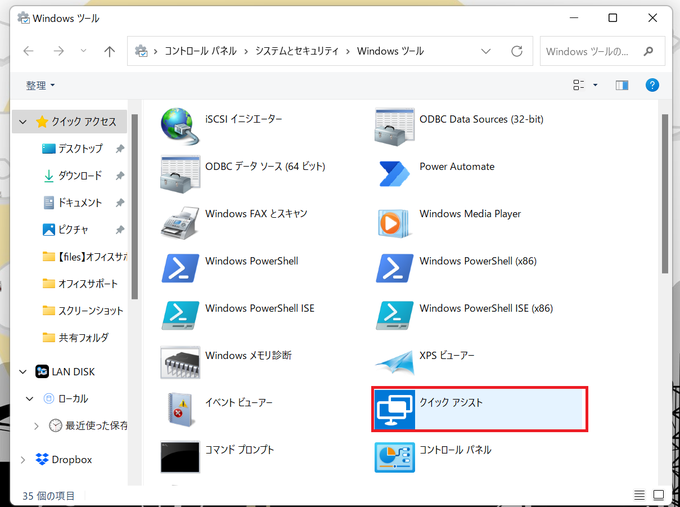Switch to large icons view in status bar

[658, 494]
